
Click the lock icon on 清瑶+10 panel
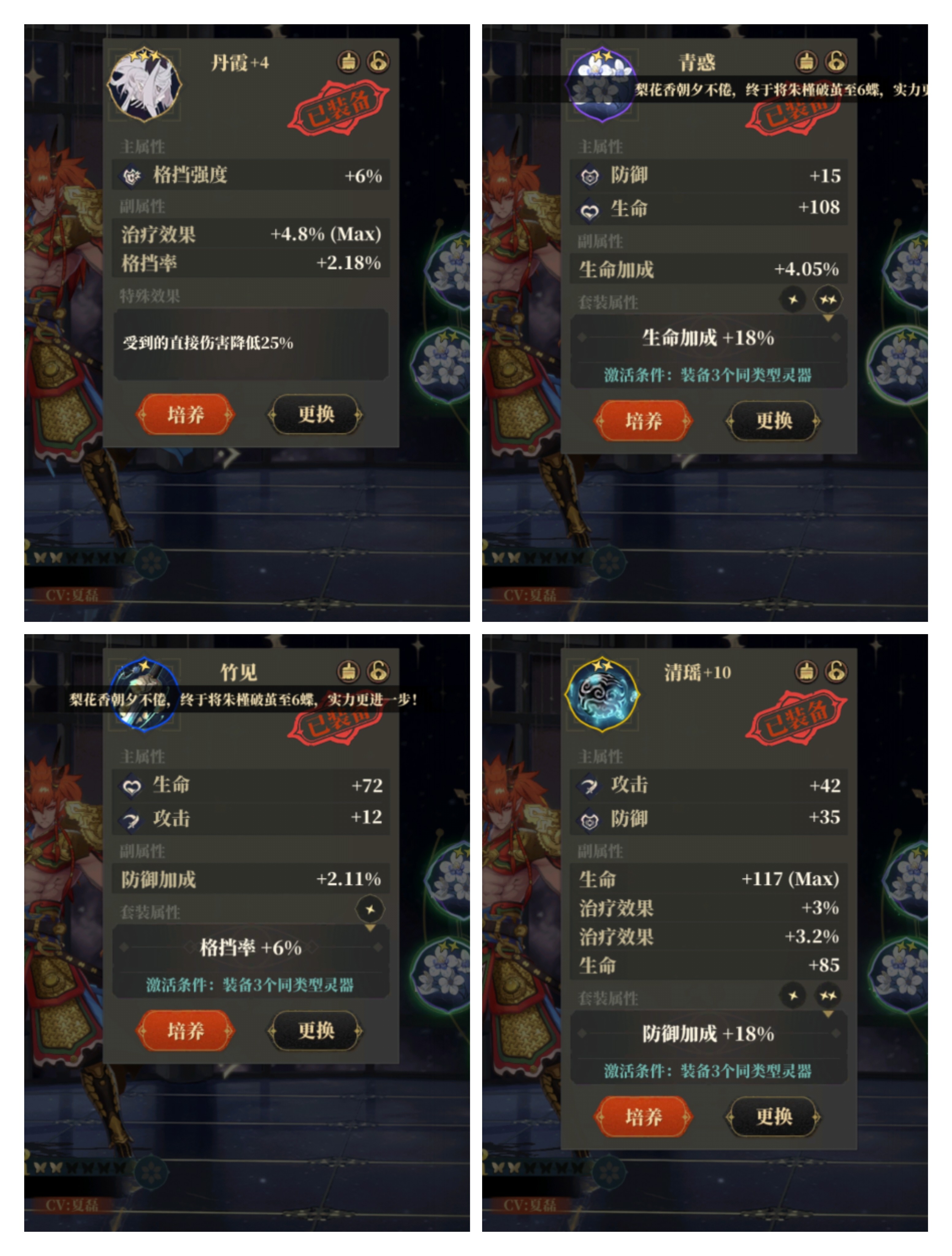(836, 671)
